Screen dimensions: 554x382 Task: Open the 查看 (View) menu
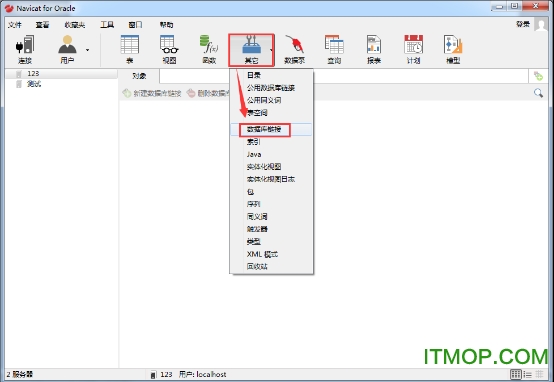[42, 24]
